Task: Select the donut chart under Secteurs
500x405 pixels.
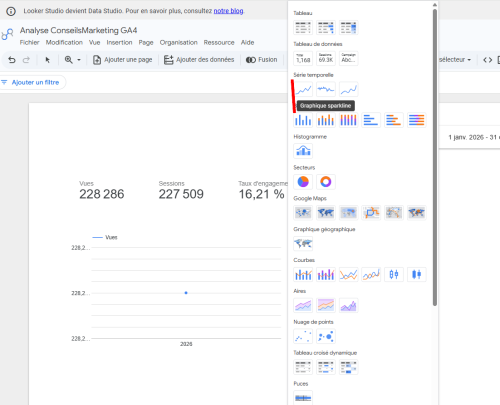Action: 326,182
